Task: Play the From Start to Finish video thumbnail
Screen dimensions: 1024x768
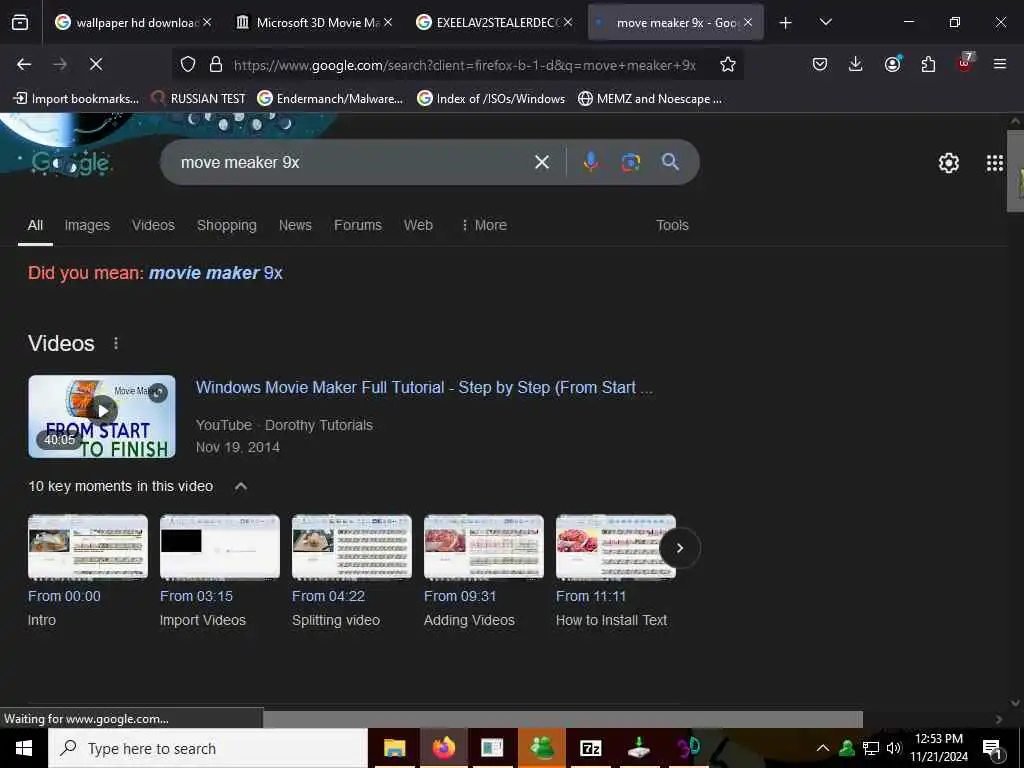Action: [x=102, y=416]
